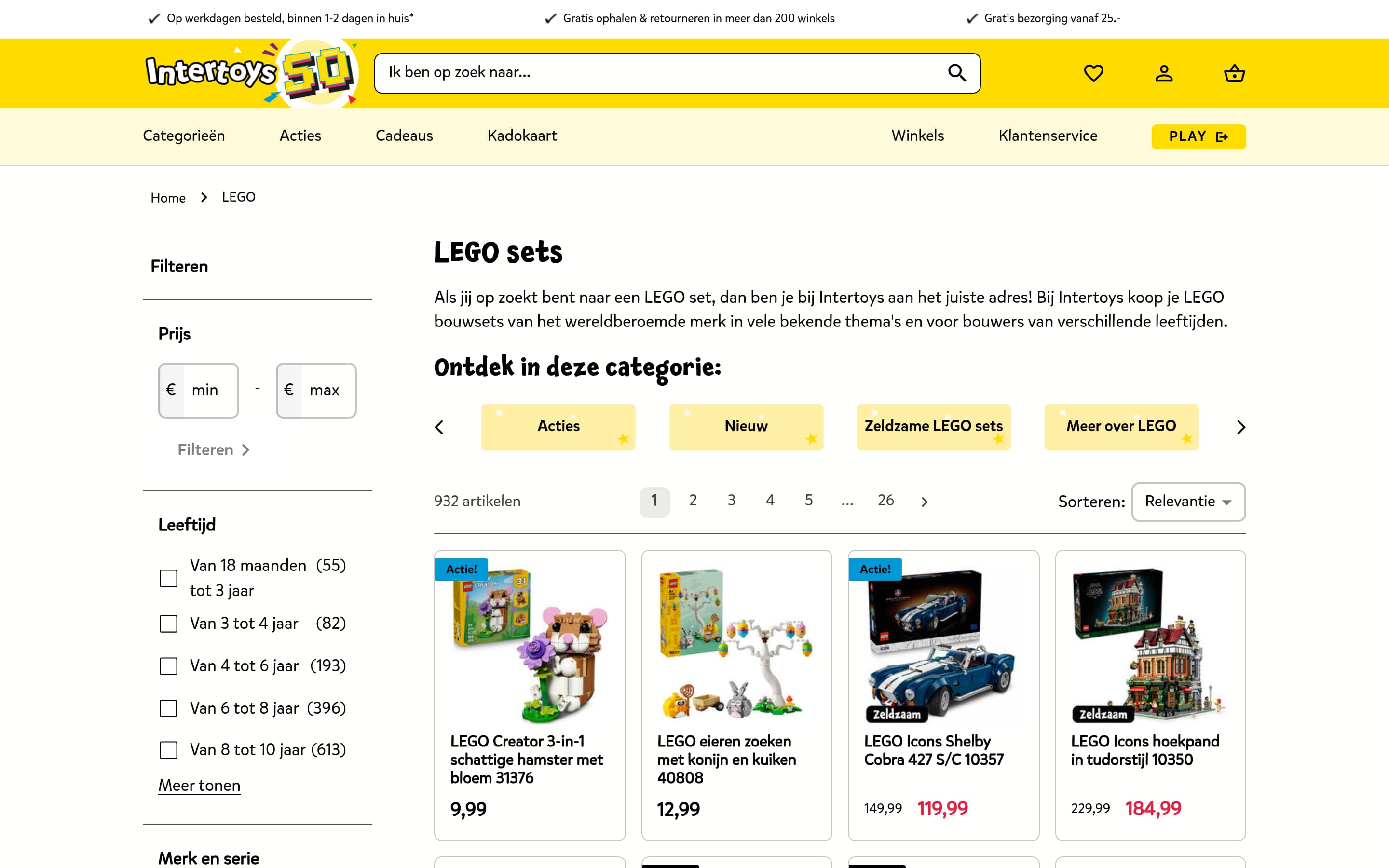
Task: Expand the age filters with Meer tonen
Action: click(199, 785)
